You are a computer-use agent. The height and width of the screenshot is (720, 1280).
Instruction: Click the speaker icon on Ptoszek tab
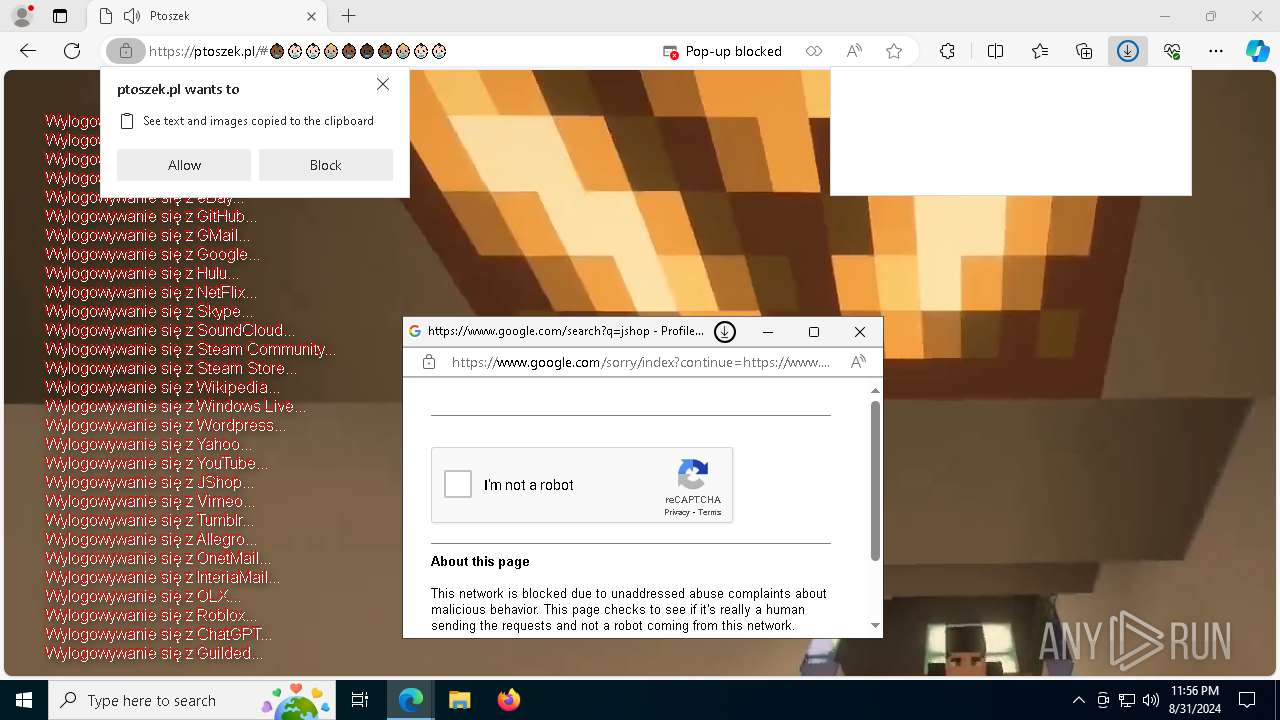[132, 16]
